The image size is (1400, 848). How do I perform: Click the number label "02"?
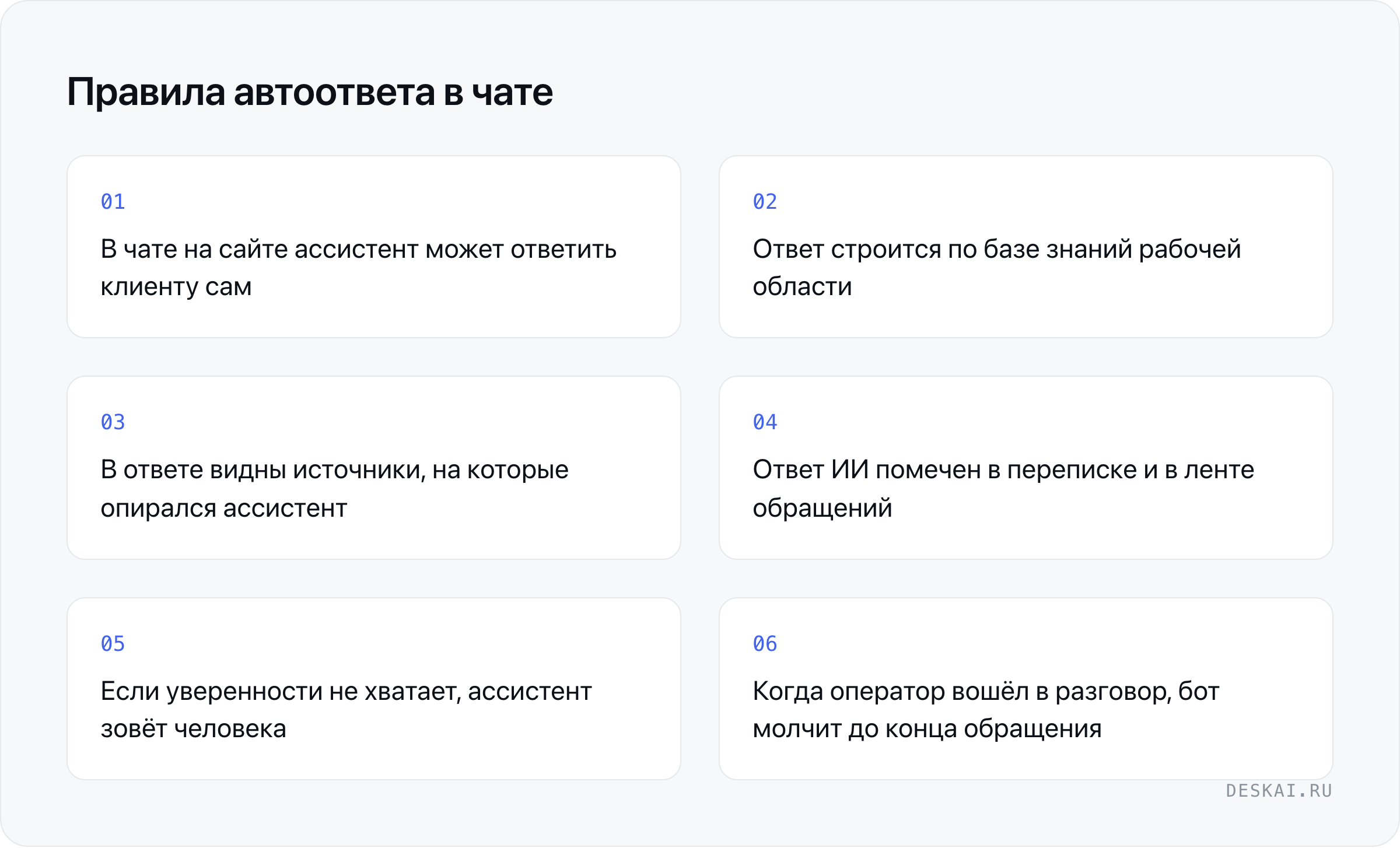point(765,202)
